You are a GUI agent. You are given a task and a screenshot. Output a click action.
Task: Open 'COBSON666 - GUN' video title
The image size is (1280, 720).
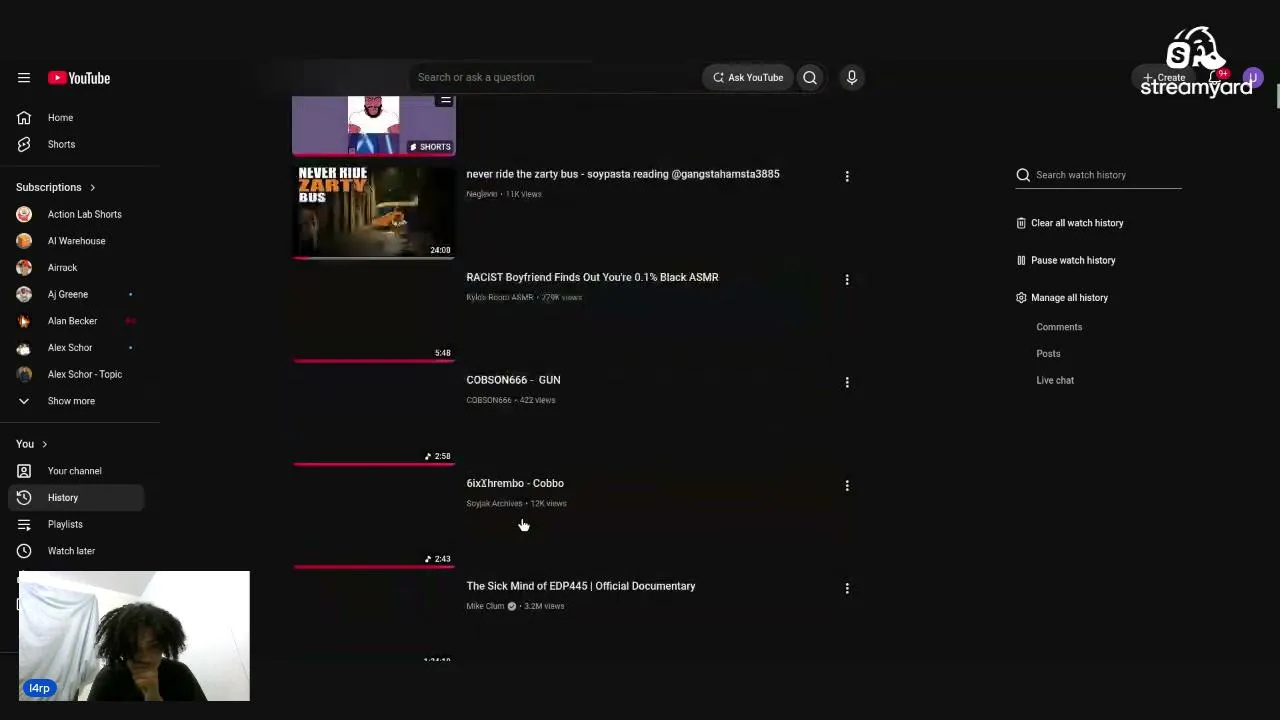click(x=513, y=380)
